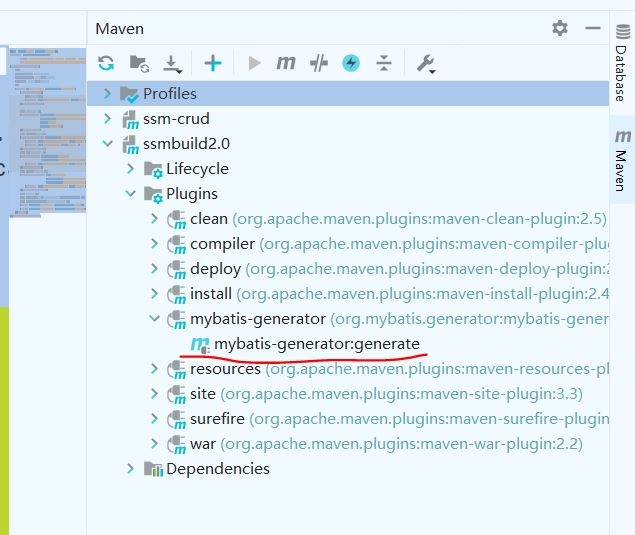This screenshot has width=635, height=535.
Task: Select the mybatis-generator:generate goal
Action: [317, 344]
